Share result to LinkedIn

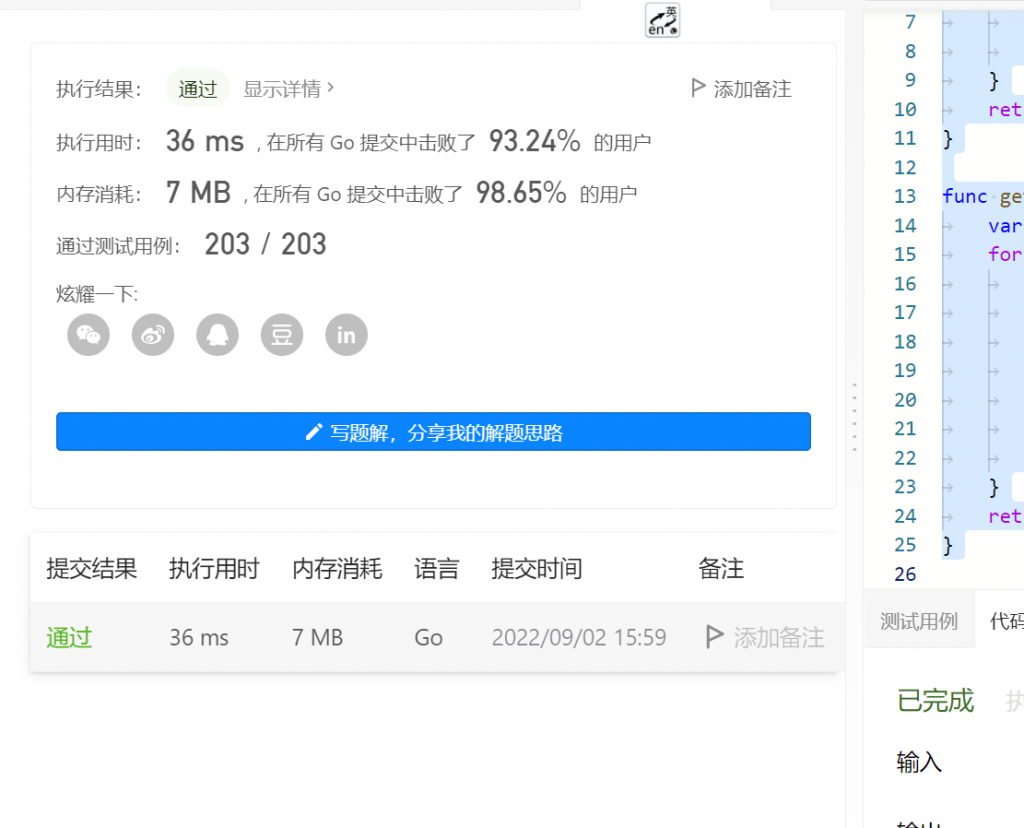(346, 334)
